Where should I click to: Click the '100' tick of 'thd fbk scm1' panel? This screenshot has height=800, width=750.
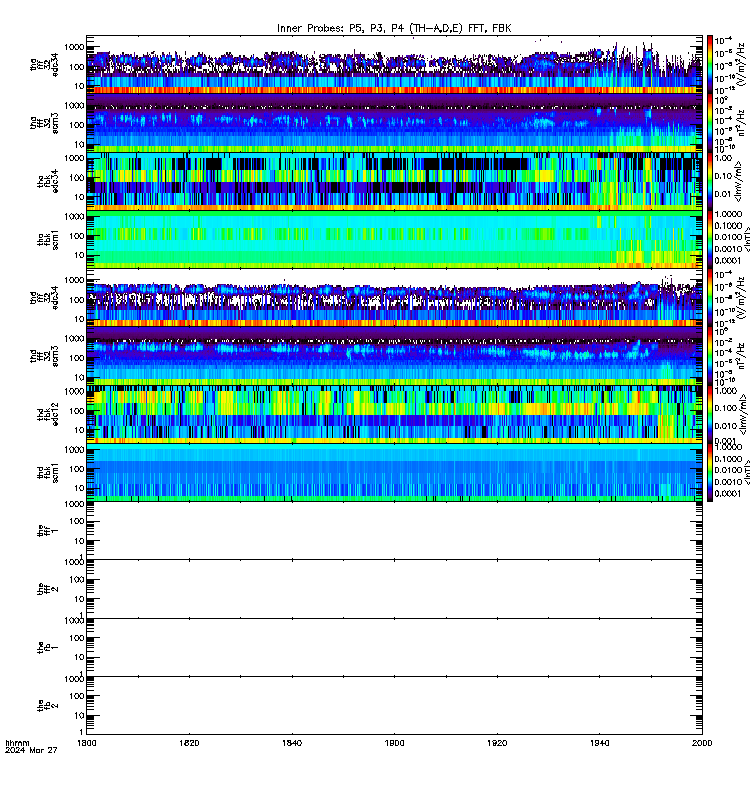click(x=77, y=469)
